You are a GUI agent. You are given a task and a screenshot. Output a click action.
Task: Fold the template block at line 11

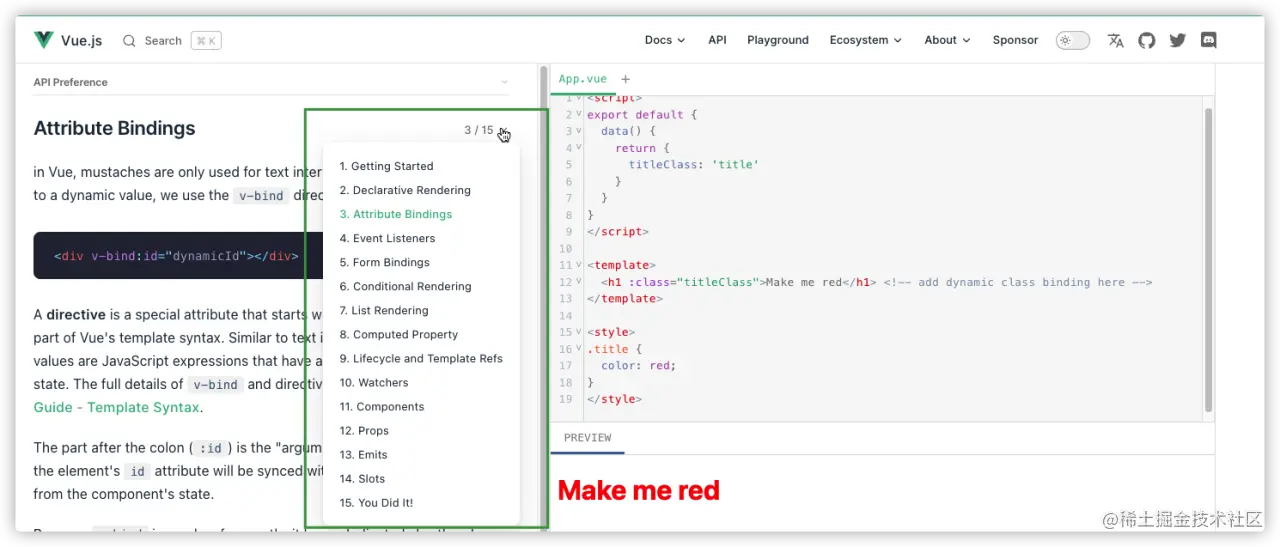coord(579,265)
